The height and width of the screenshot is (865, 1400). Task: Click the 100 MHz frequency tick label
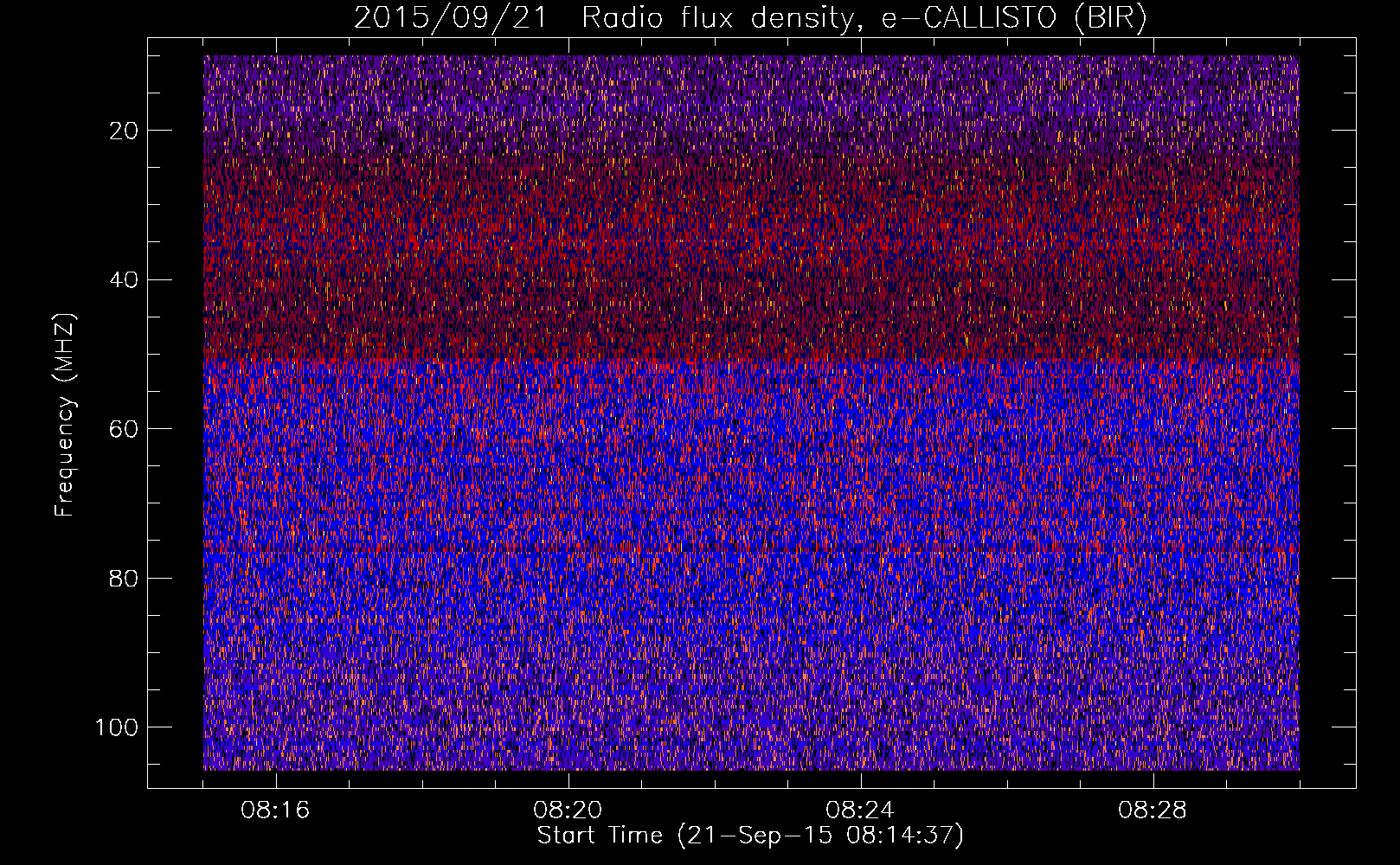click(117, 727)
